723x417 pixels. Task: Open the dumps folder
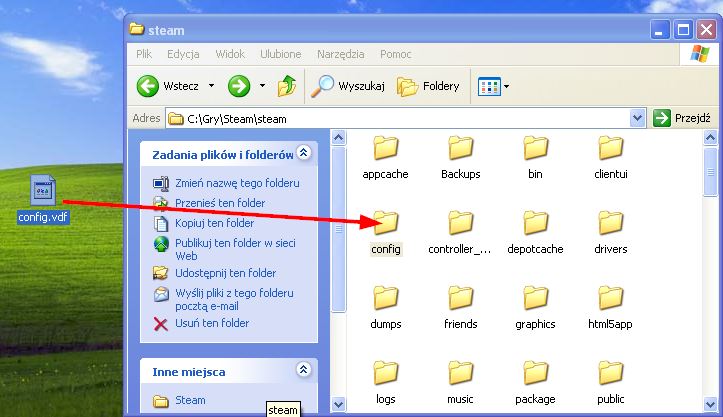point(386,308)
